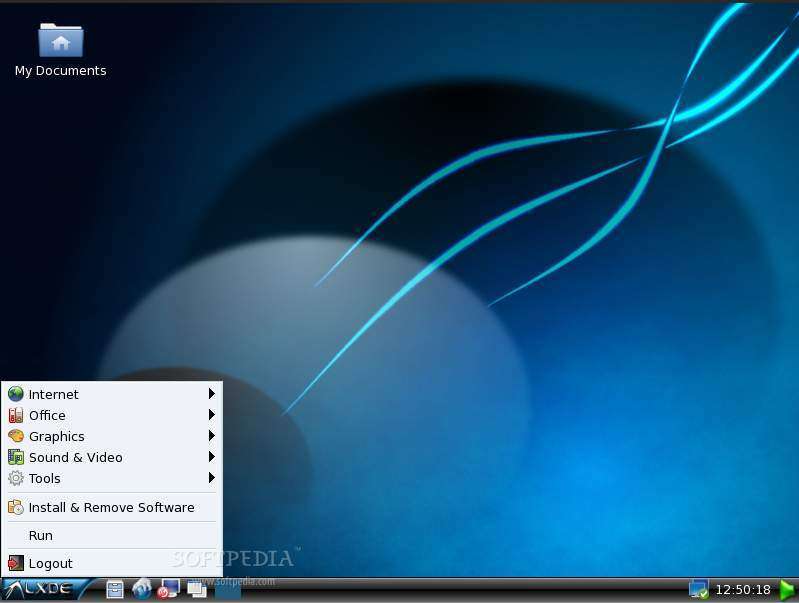Screen dimensions: 799x603
Task: Click the monitor launcher with red badge
Action: click(169, 589)
